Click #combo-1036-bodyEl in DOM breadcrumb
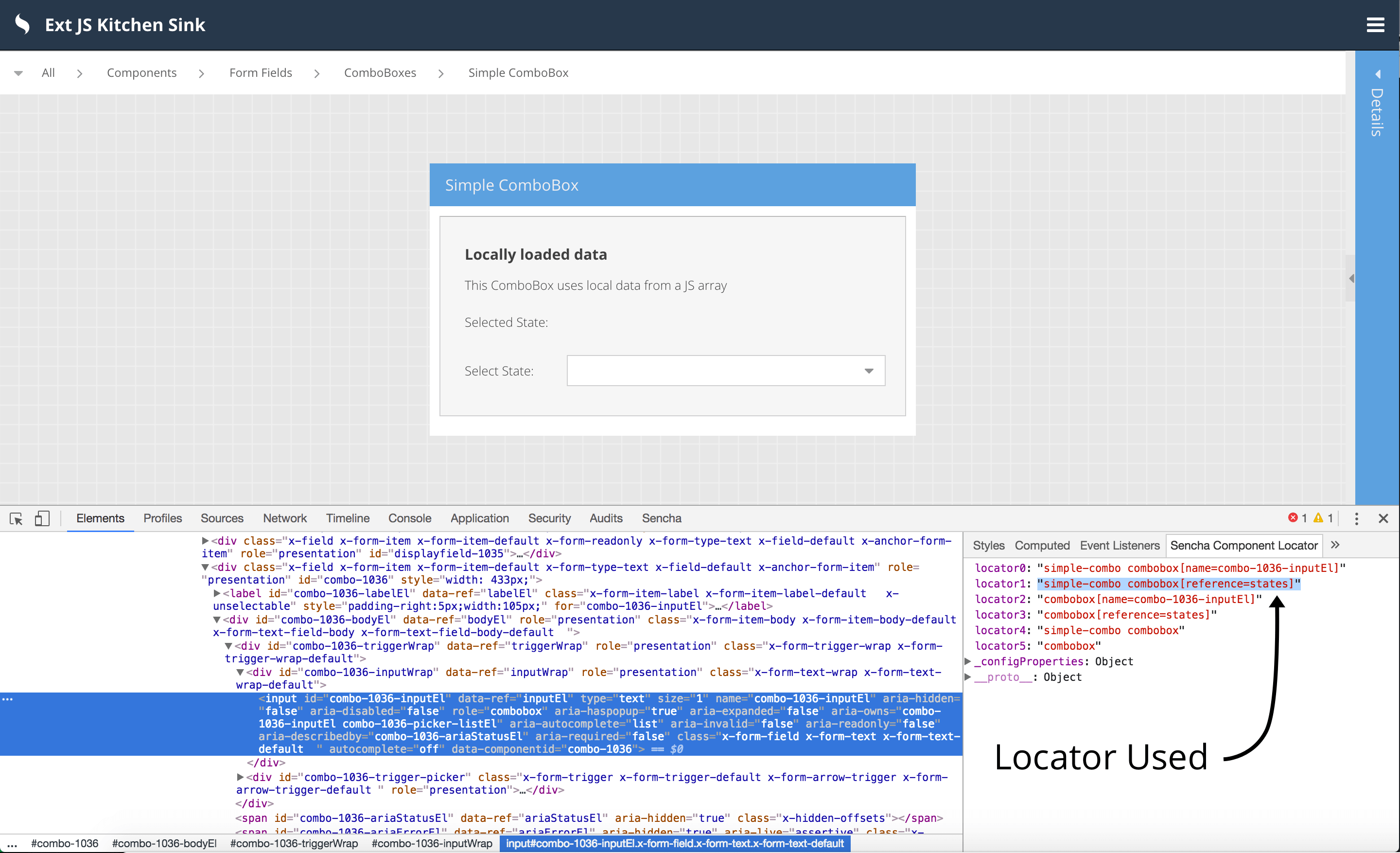 164,843
